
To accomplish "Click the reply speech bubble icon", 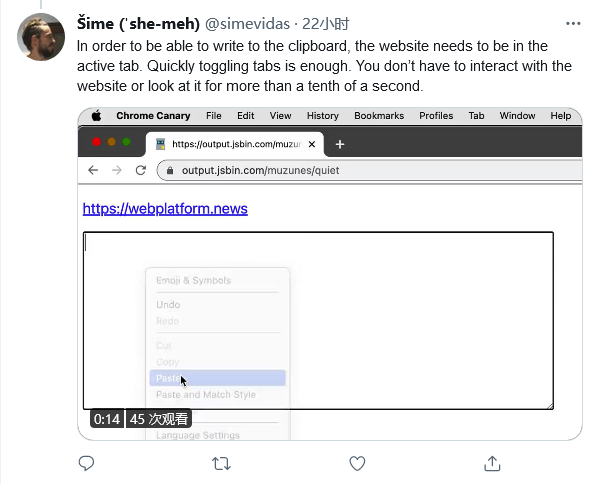I will pyautogui.click(x=86, y=463).
